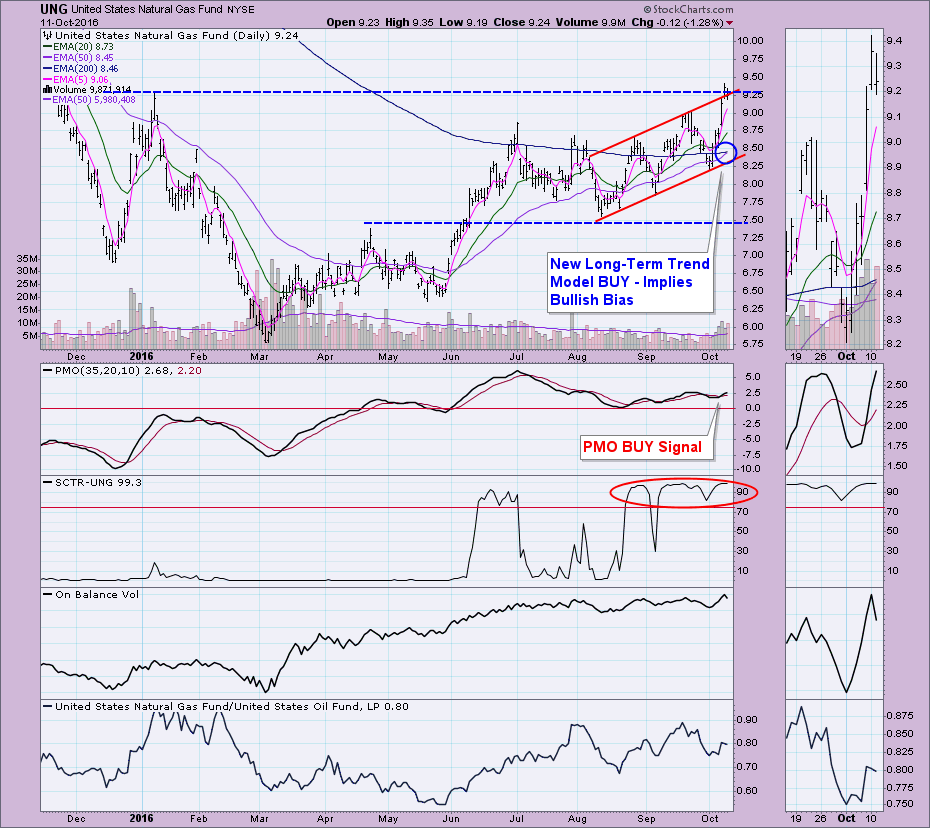This screenshot has height=828, width=930.
Task: Click the EMA(50) 8.45 legend entry
Action: click(x=78, y=58)
